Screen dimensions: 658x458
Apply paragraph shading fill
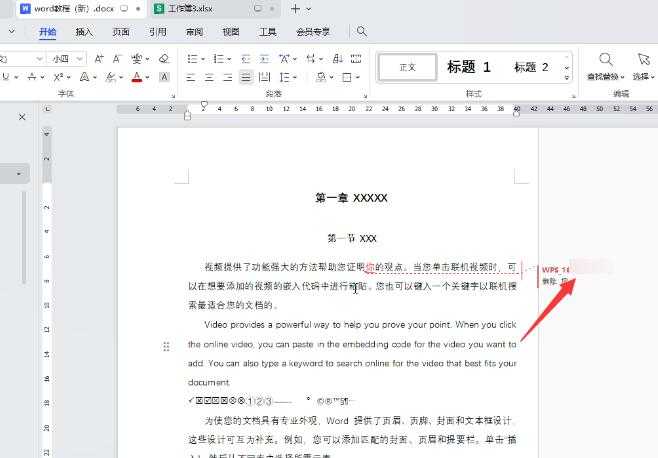click(321, 77)
